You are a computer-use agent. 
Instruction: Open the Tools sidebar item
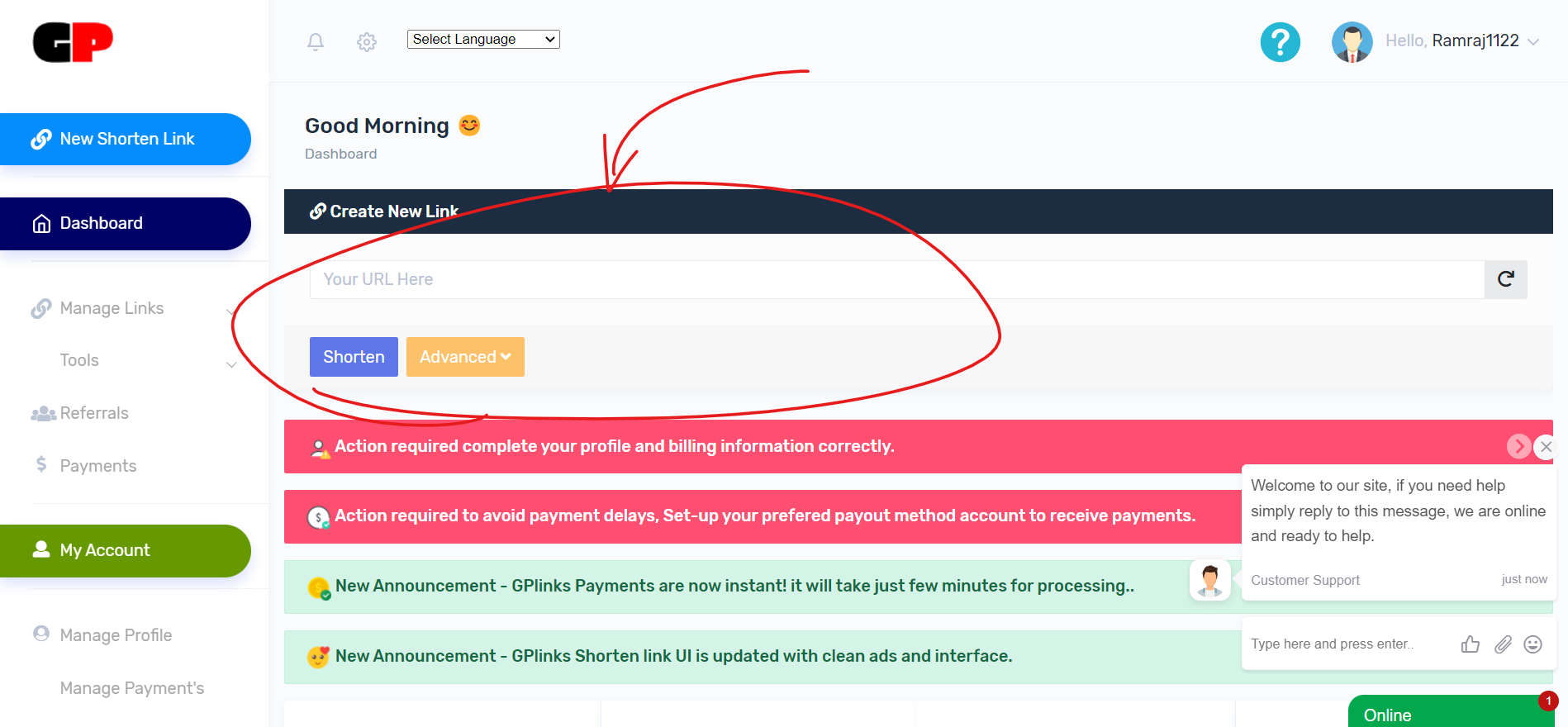tap(79, 360)
